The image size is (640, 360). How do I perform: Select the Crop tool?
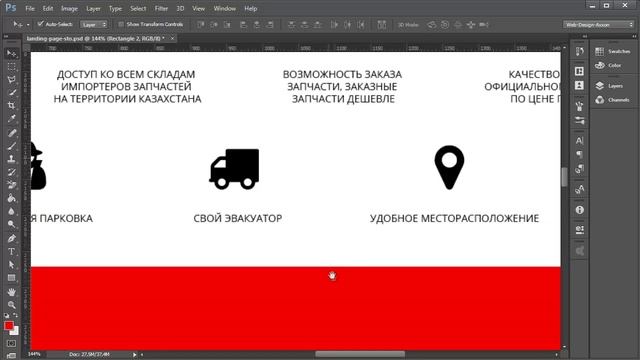pos(11,105)
